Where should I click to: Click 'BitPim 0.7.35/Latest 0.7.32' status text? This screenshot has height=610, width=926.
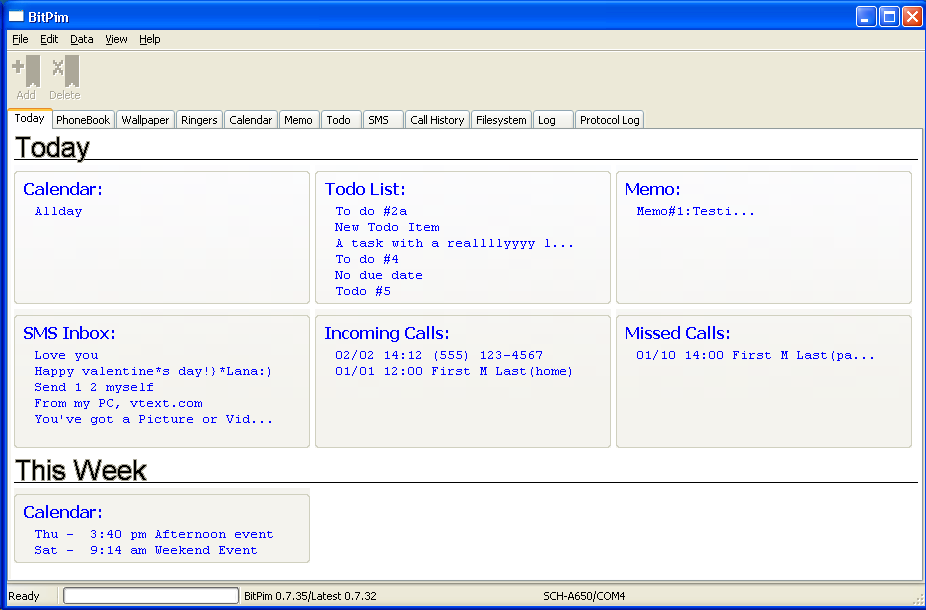pos(311,596)
